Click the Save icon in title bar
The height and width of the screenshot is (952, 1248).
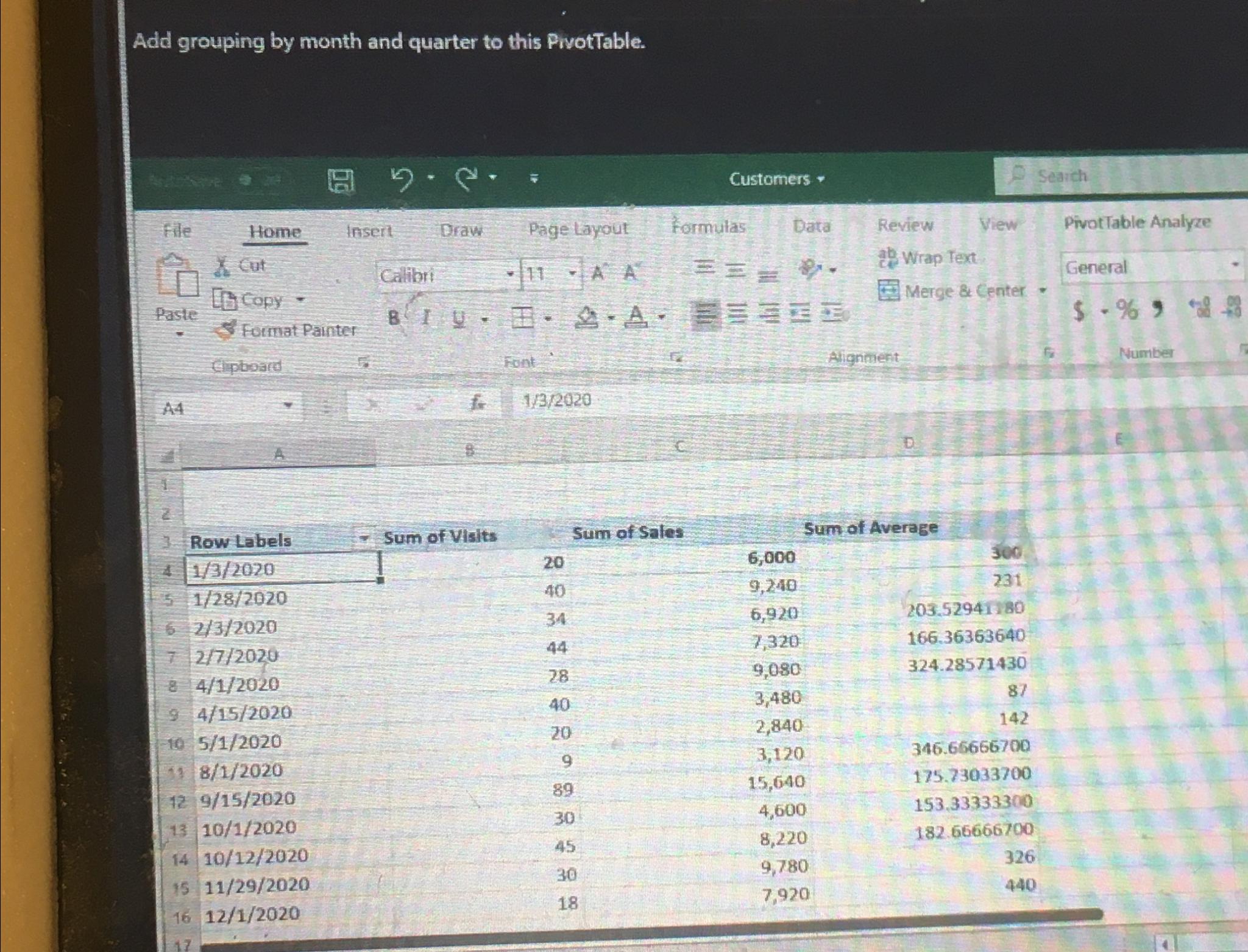coord(341,180)
